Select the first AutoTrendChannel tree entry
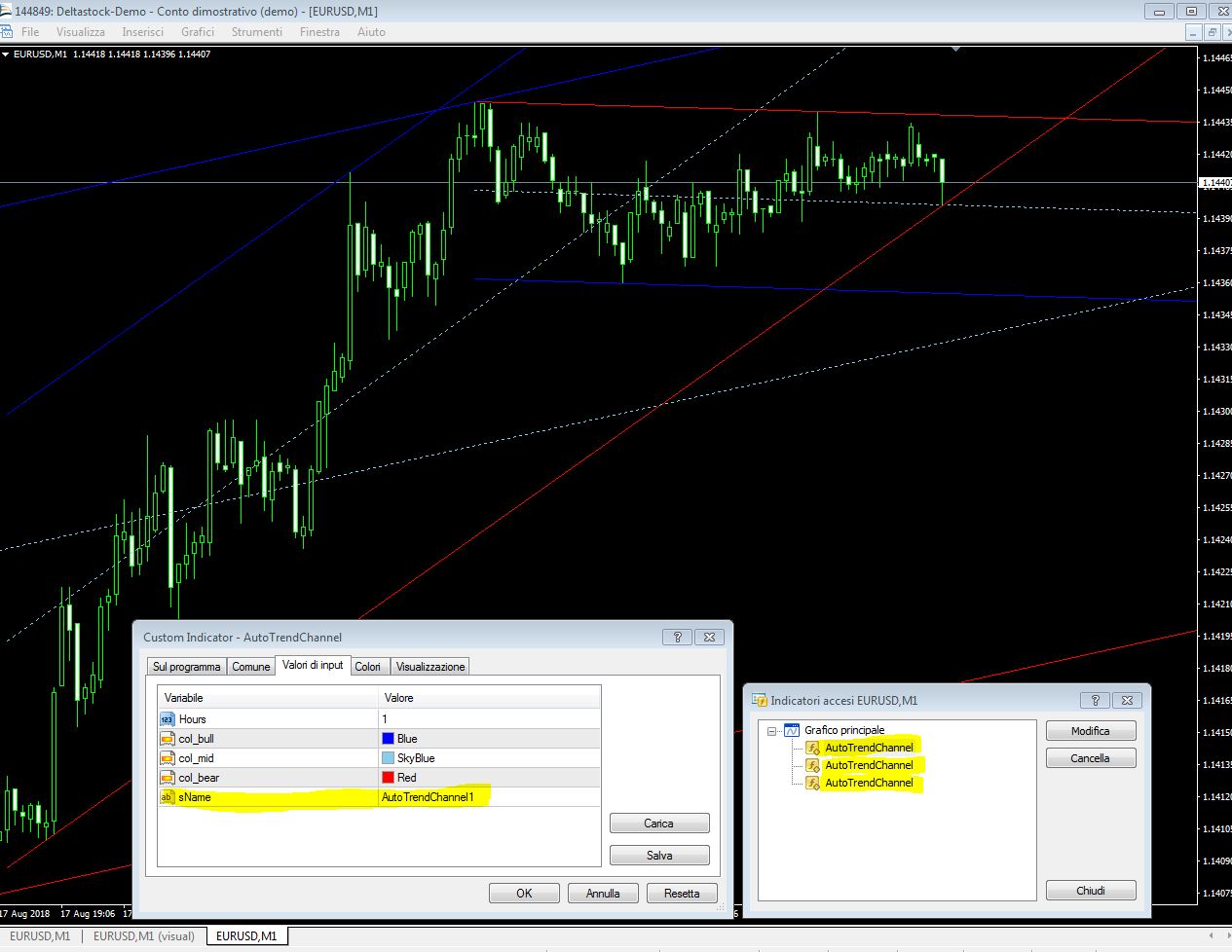1232x952 pixels. click(869, 748)
